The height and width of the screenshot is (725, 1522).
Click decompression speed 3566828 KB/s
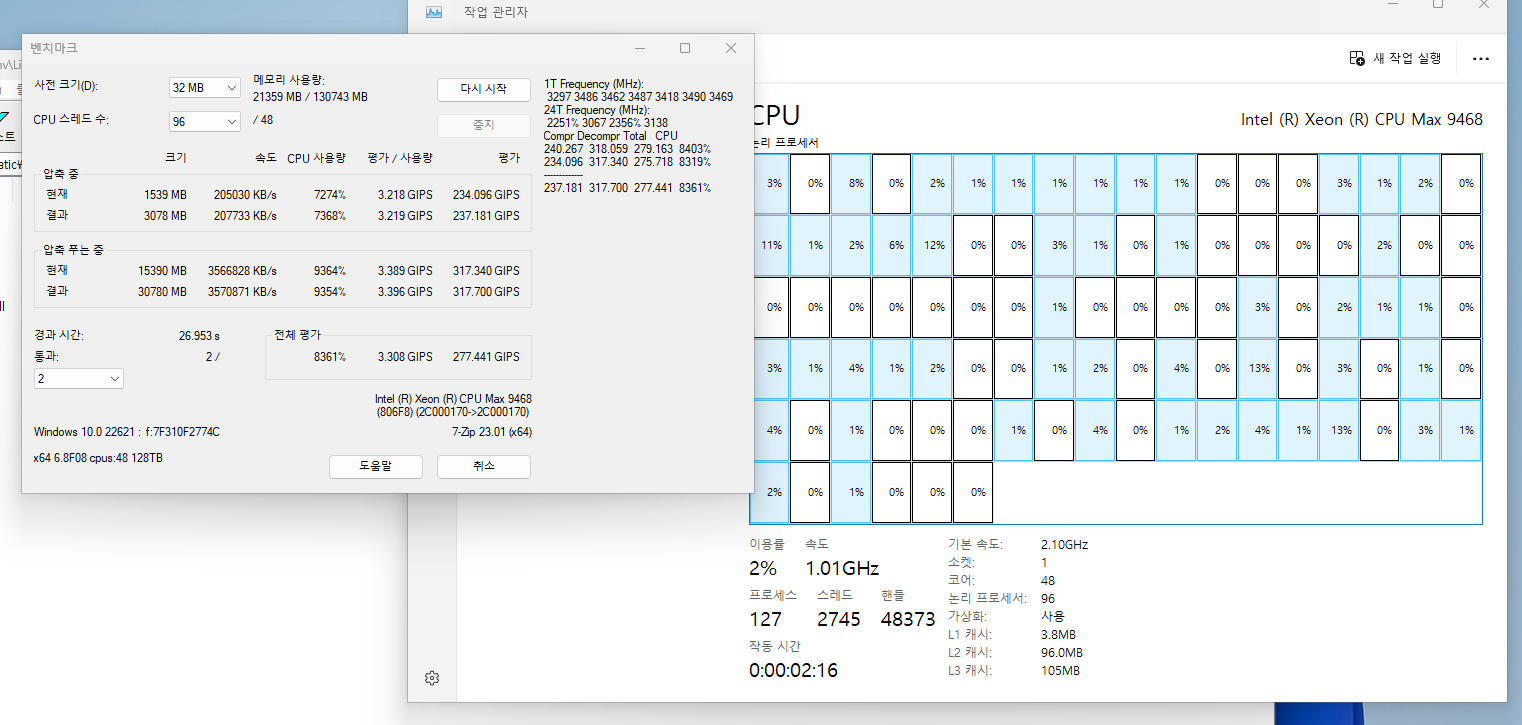pyautogui.click(x=243, y=271)
